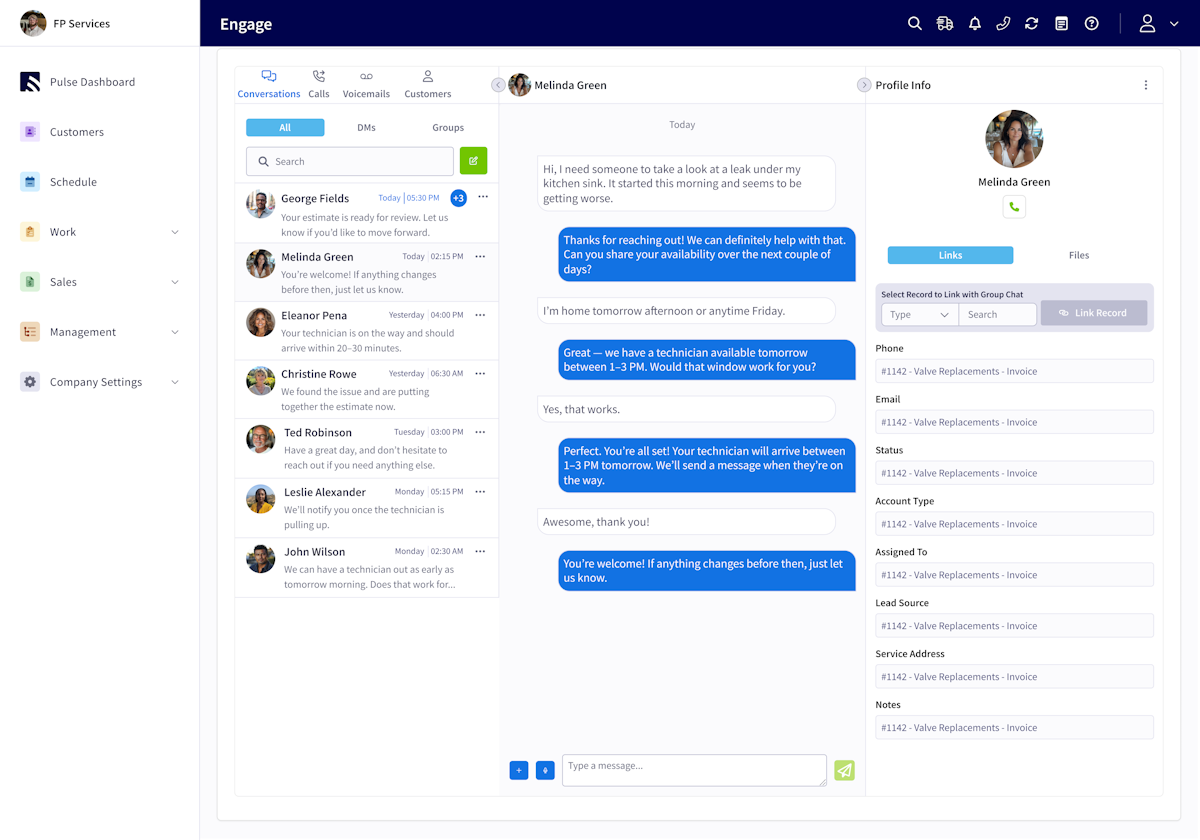The width and height of the screenshot is (1200, 840).
Task: Expand the Sales sidebar menu
Action: (100, 282)
